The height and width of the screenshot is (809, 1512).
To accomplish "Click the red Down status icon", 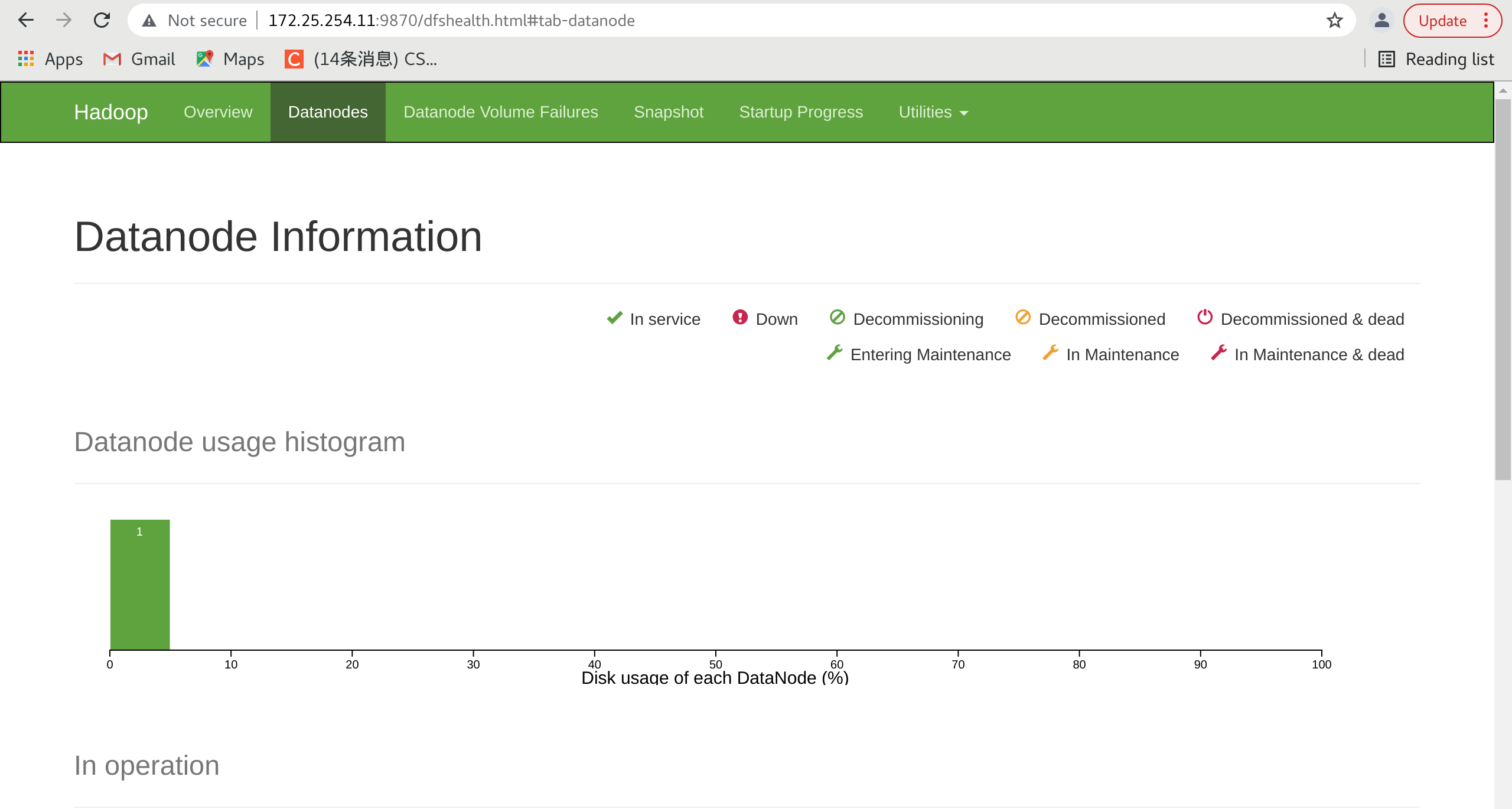I will click(739, 318).
